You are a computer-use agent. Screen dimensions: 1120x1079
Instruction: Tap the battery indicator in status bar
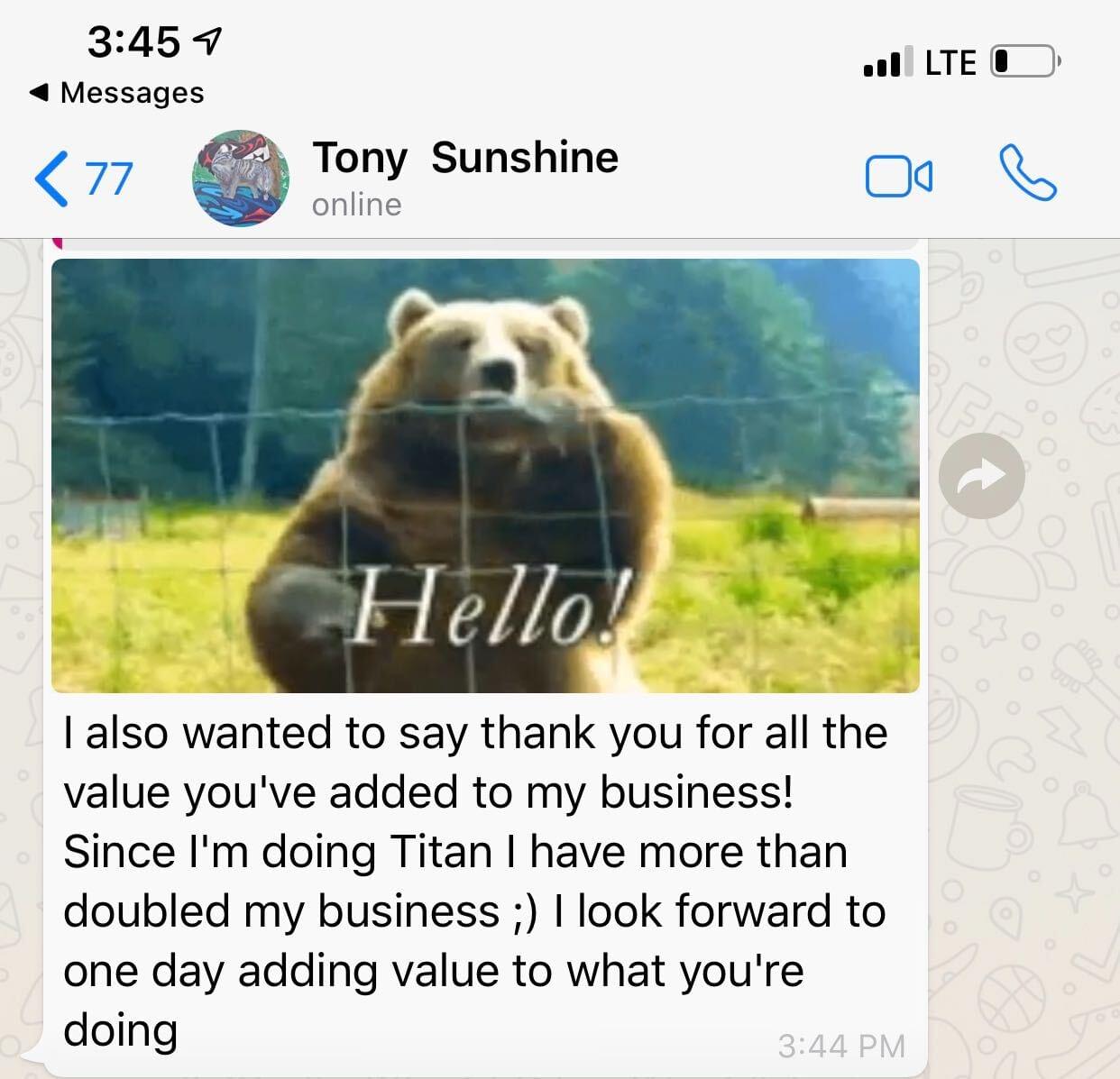[x=1026, y=62]
